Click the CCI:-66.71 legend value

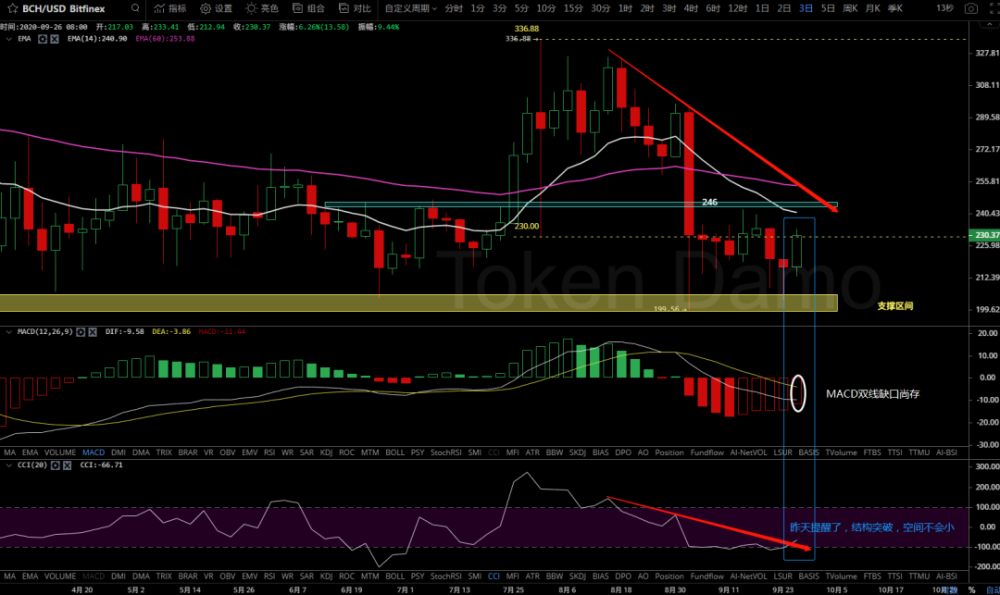pyautogui.click(x=101, y=466)
